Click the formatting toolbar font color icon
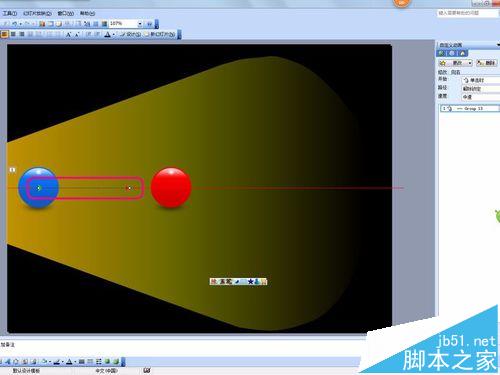This screenshot has width=500, height=375. pyautogui.click(x=107, y=34)
